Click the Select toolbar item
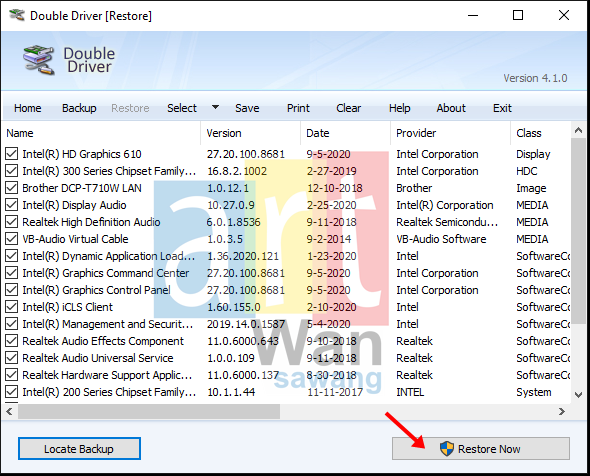 pyautogui.click(x=182, y=108)
